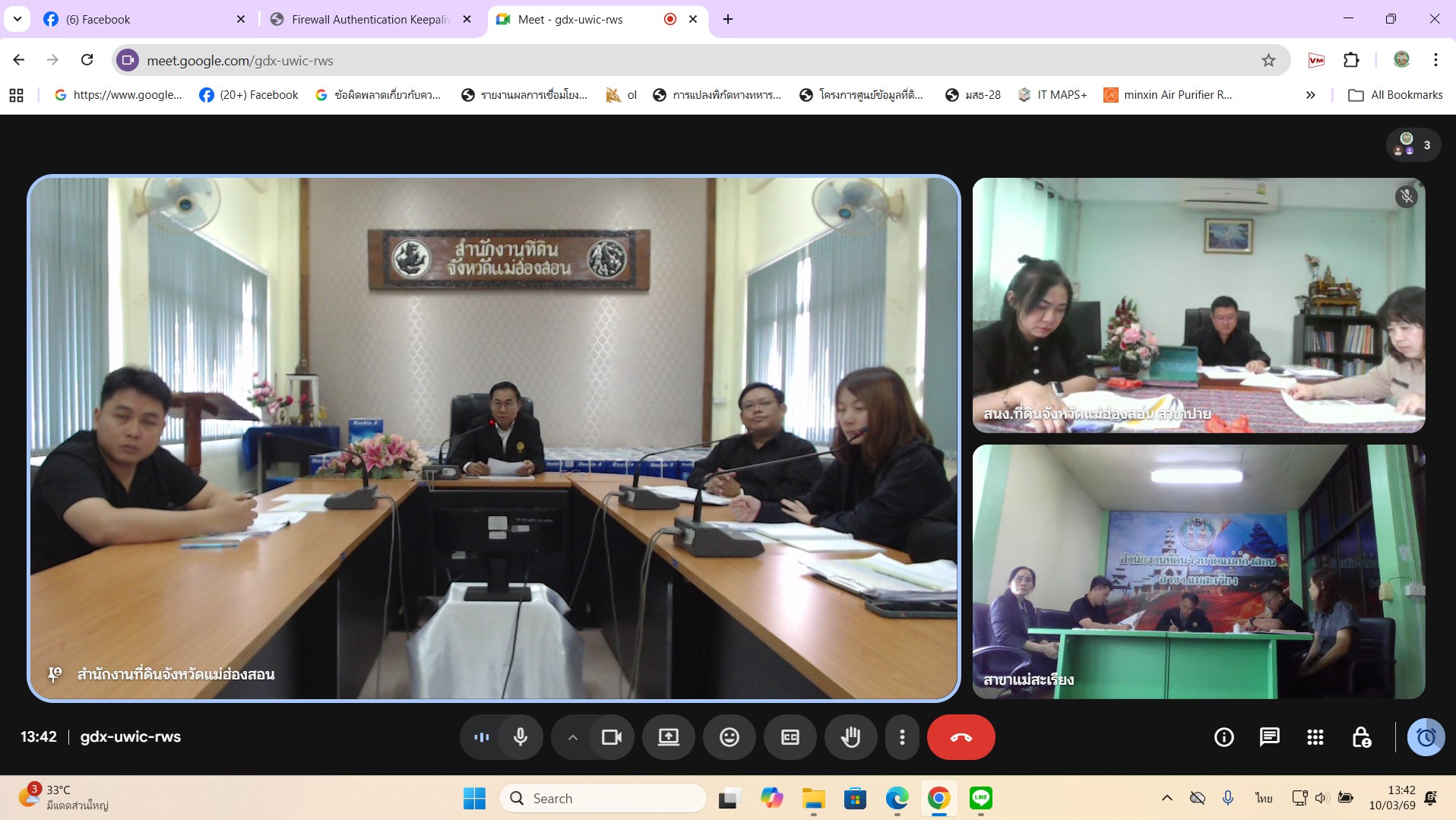
Task: Open LINE from the Windows taskbar
Action: [x=980, y=798]
